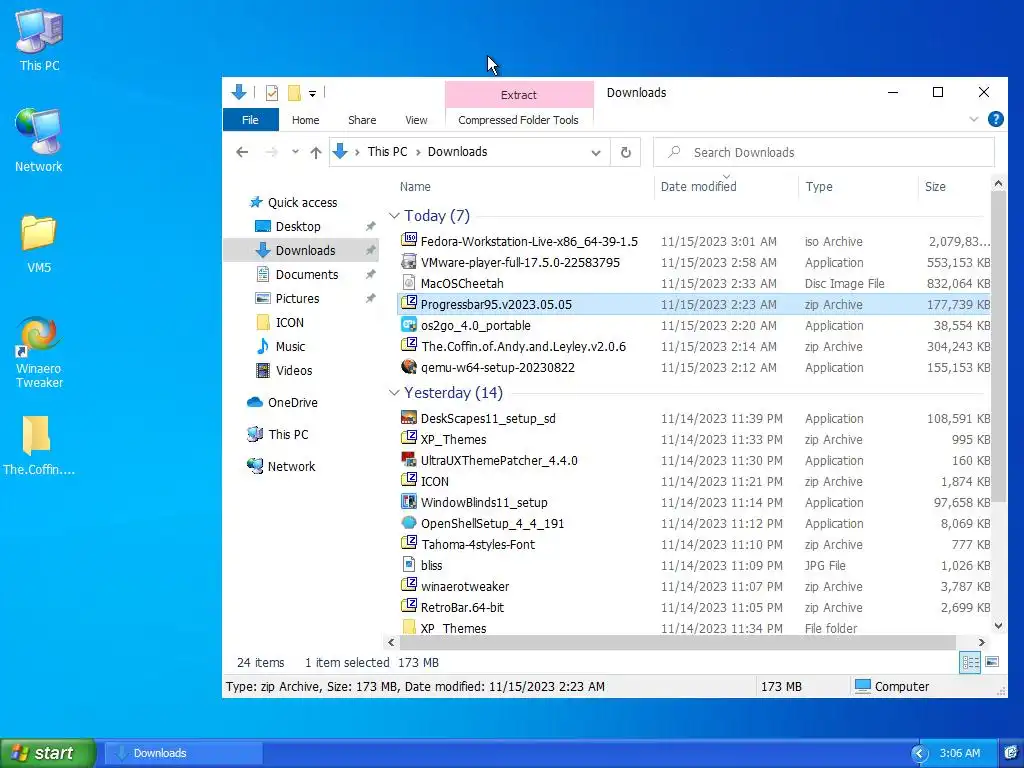This screenshot has height=768, width=1024.
Task: Open the Start menu
Action: tap(48, 753)
